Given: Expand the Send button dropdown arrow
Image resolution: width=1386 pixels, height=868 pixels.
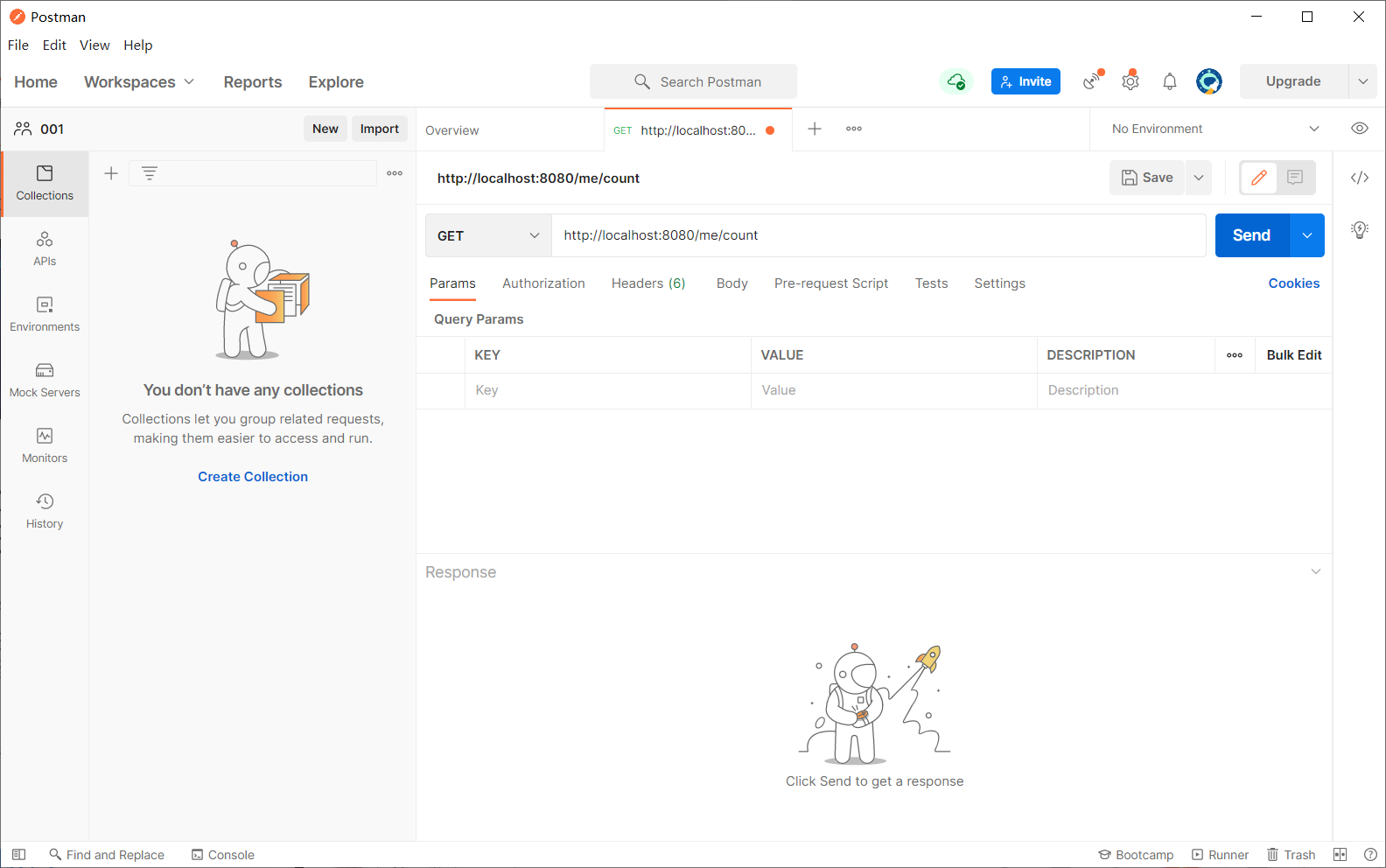Looking at the screenshot, I should click(1307, 235).
